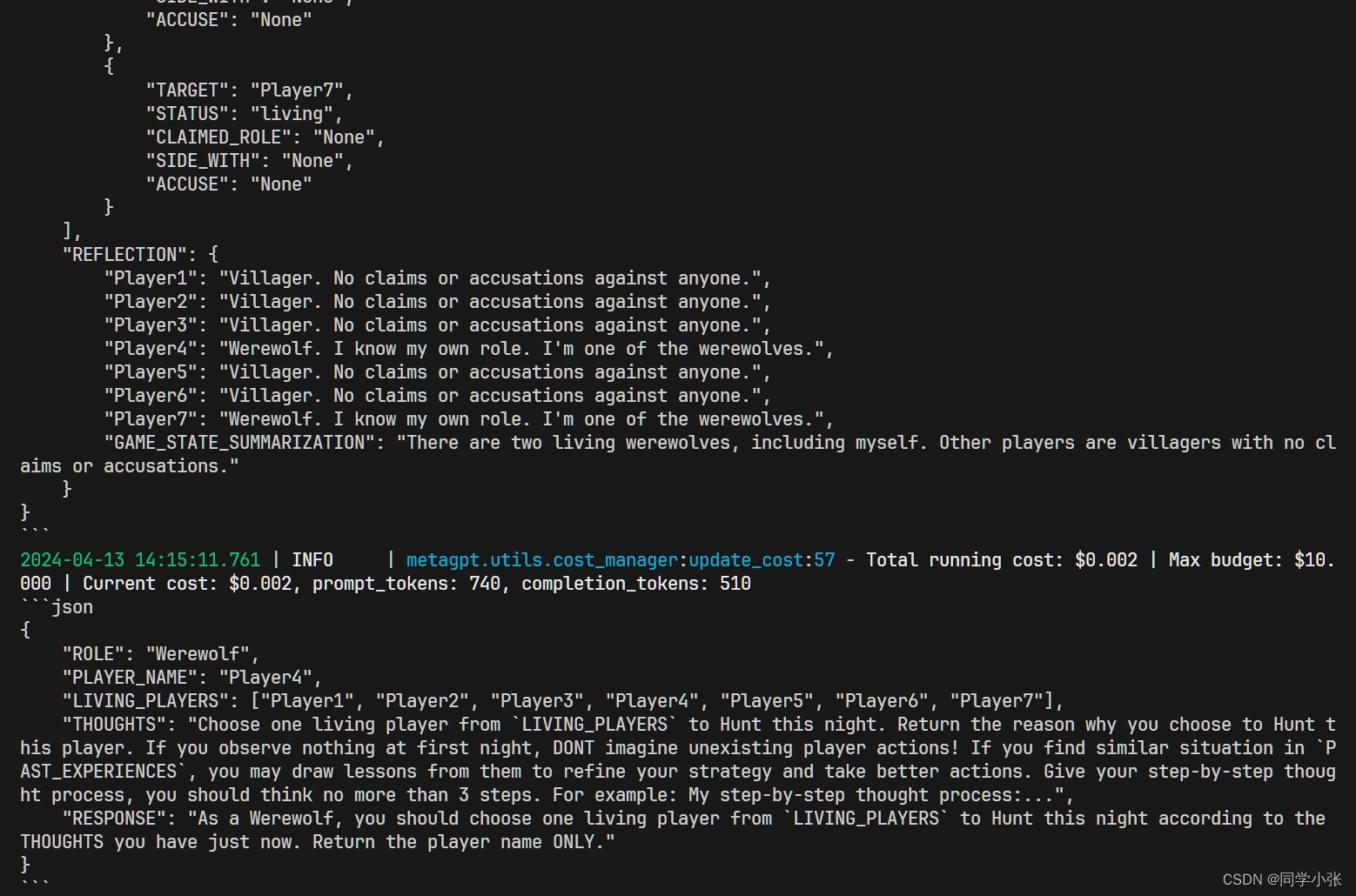Click the "Player1" reflection line

438,278
